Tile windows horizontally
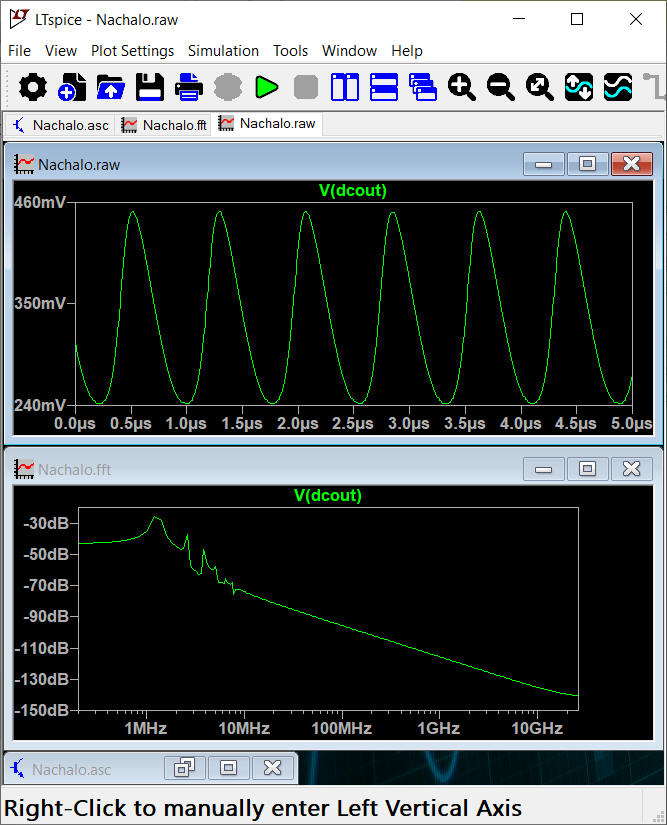 (384, 87)
